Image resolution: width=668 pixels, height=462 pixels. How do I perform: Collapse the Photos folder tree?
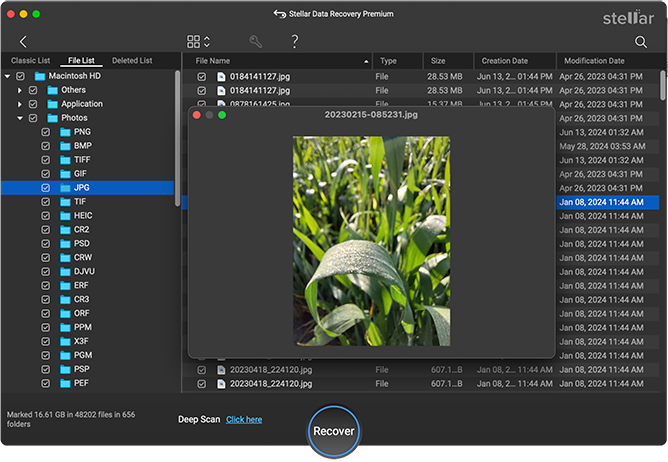pyautogui.click(x=19, y=118)
